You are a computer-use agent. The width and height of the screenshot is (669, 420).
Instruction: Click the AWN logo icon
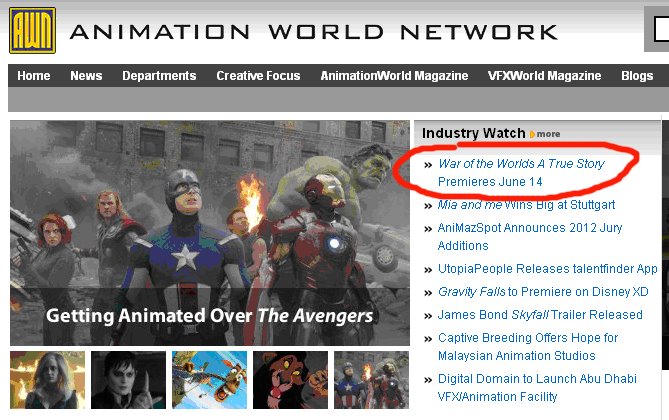[x=32, y=31]
